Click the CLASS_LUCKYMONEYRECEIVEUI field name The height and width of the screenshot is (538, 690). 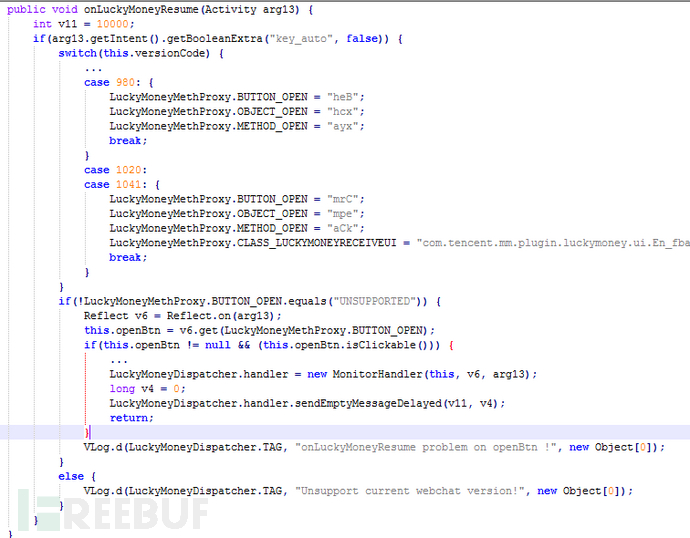click(x=317, y=243)
